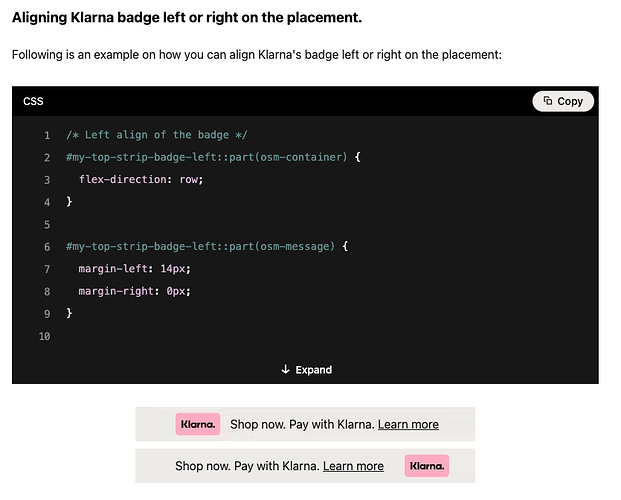
Task: Click line number 10 in the code gutter
Action: pos(44,336)
